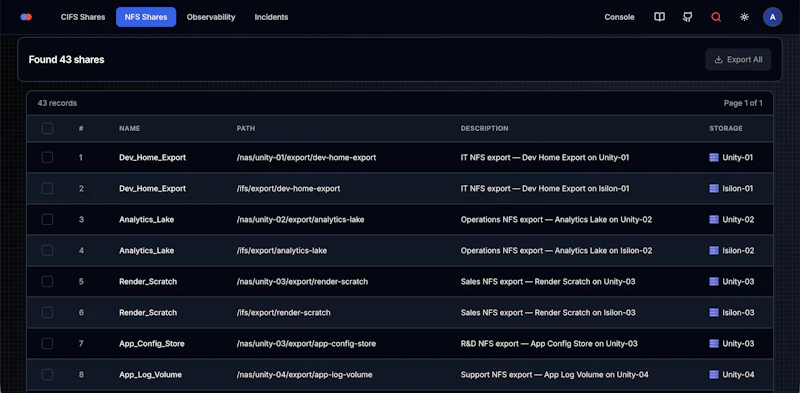This screenshot has width=800, height=393.
Task: Click the # column header
Action: click(81, 129)
